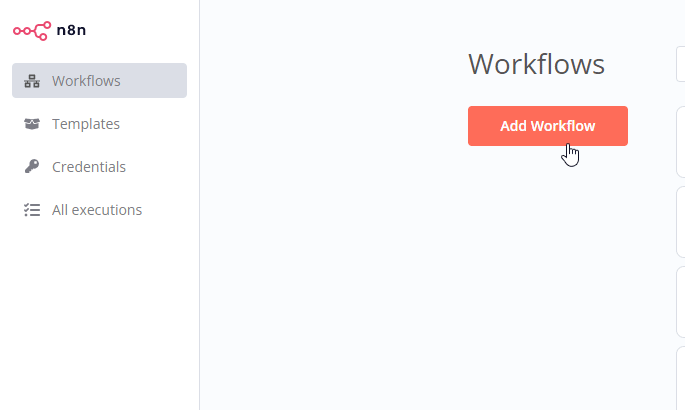Open the first workflow card beside Add Workflow
This screenshot has height=410, width=685.
(681, 141)
